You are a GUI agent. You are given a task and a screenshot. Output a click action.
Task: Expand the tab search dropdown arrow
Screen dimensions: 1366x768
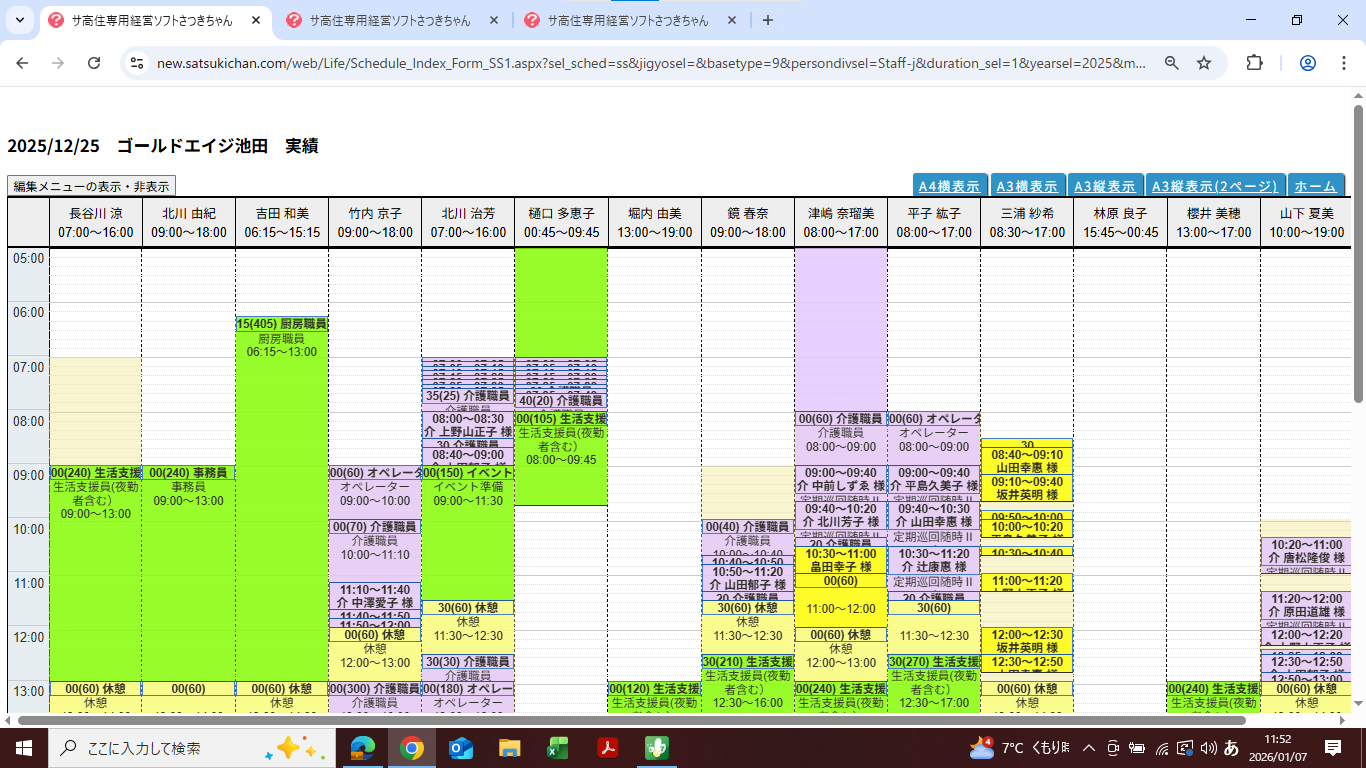tap(20, 20)
